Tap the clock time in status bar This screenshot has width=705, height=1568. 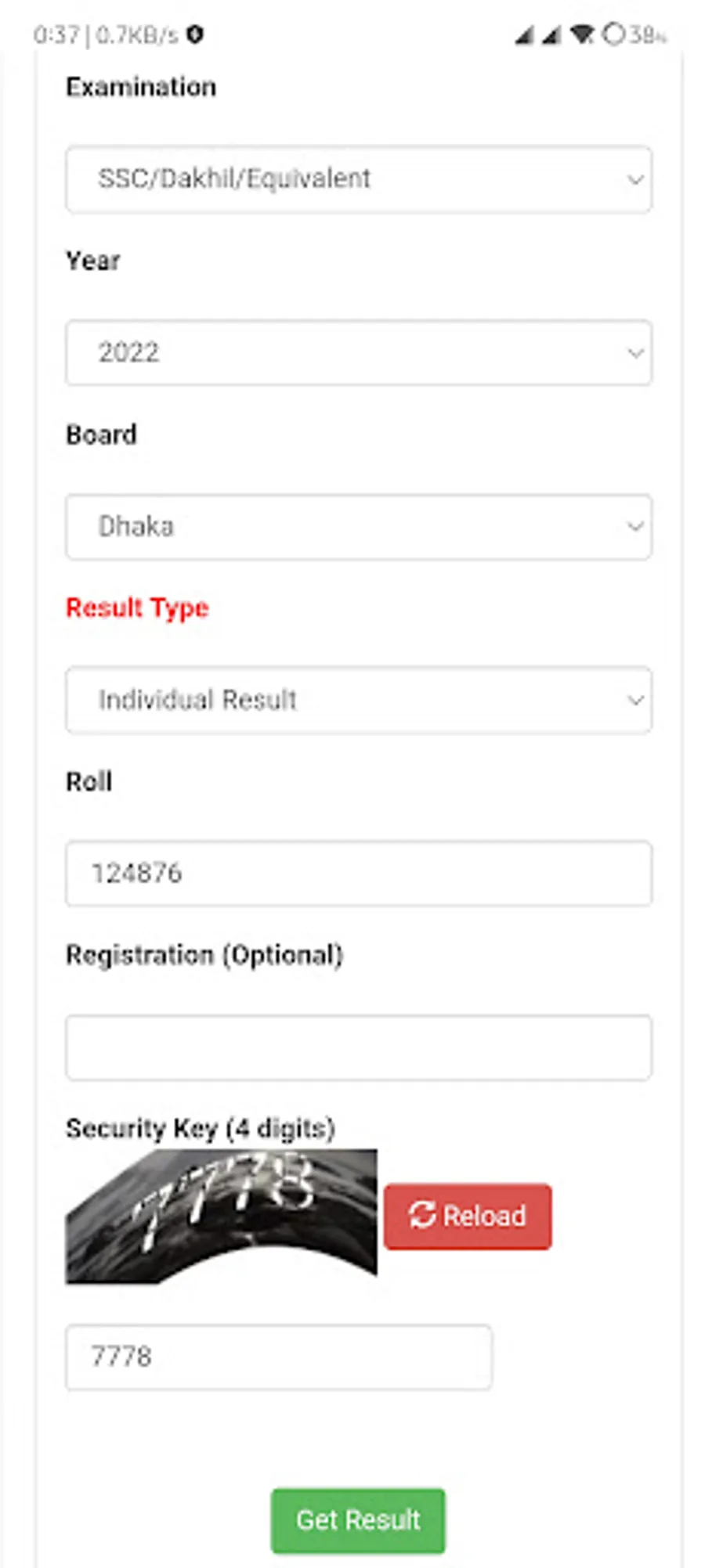click(x=56, y=35)
